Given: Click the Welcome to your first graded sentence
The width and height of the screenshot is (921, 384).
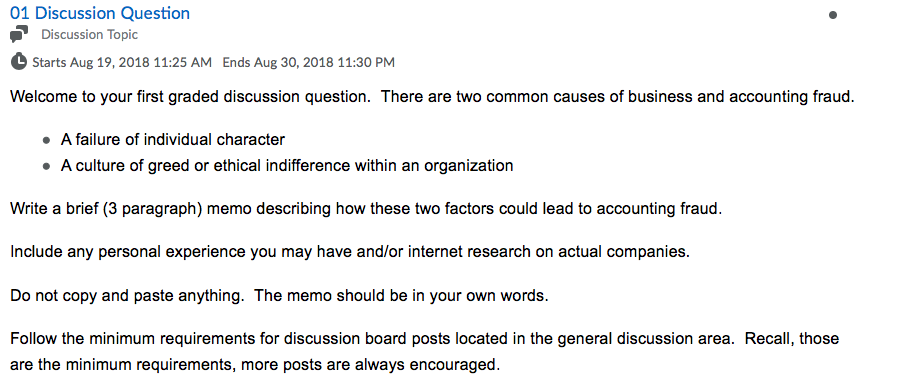Looking at the screenshot, I should [x=190, y=96].
